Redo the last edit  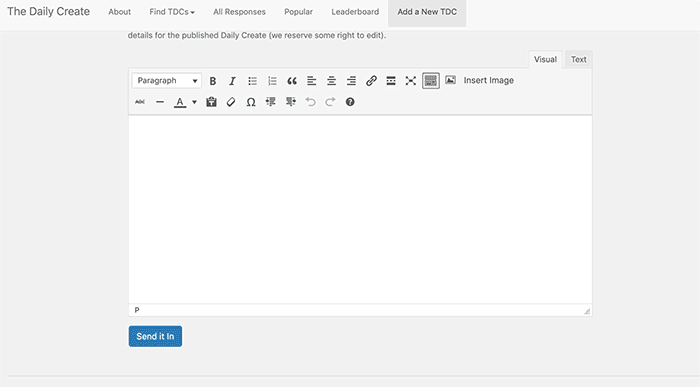click(x=330, y=102)
